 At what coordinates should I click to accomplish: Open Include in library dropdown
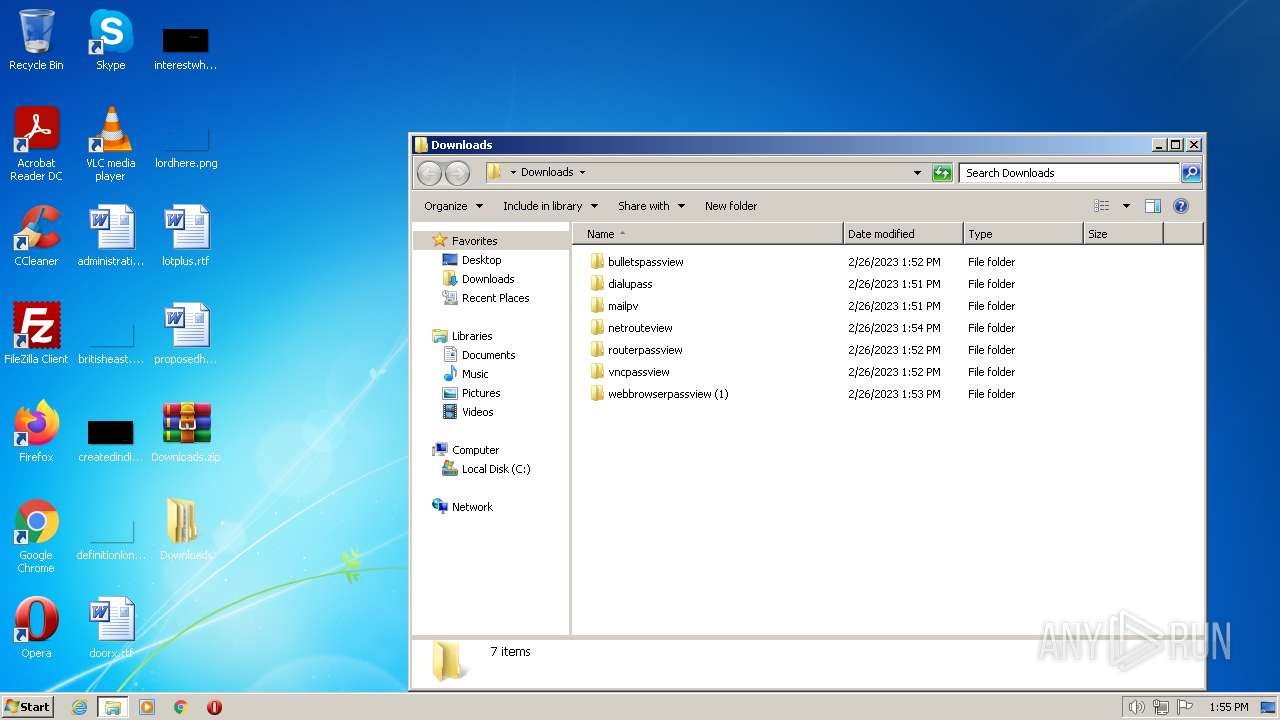tap(550, 206)
